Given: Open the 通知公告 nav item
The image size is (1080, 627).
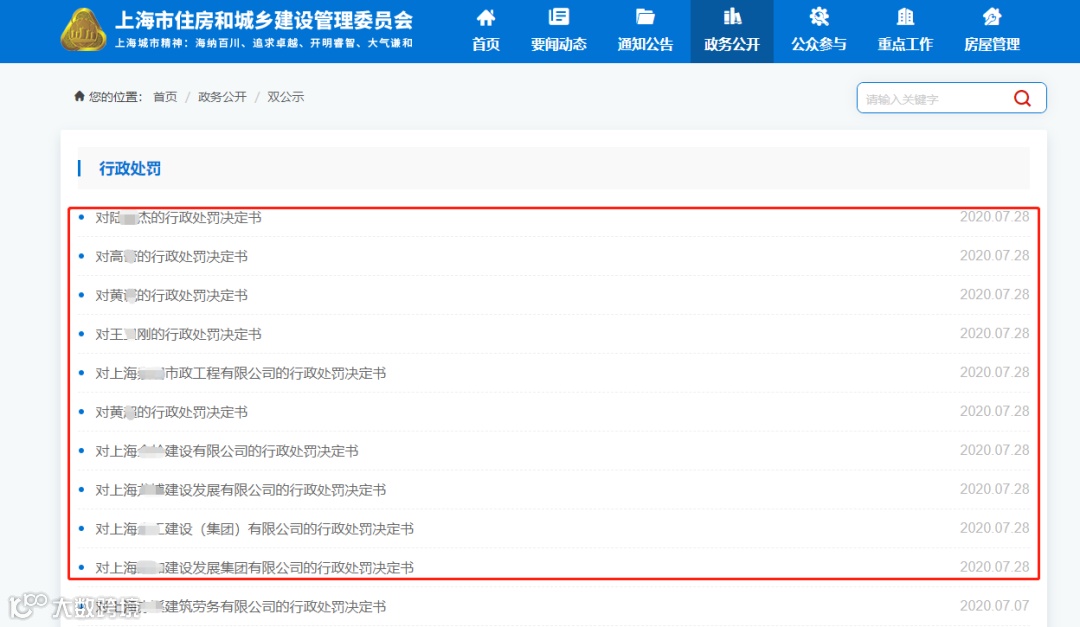Looking at the screenshot, I should coord(645,31).
